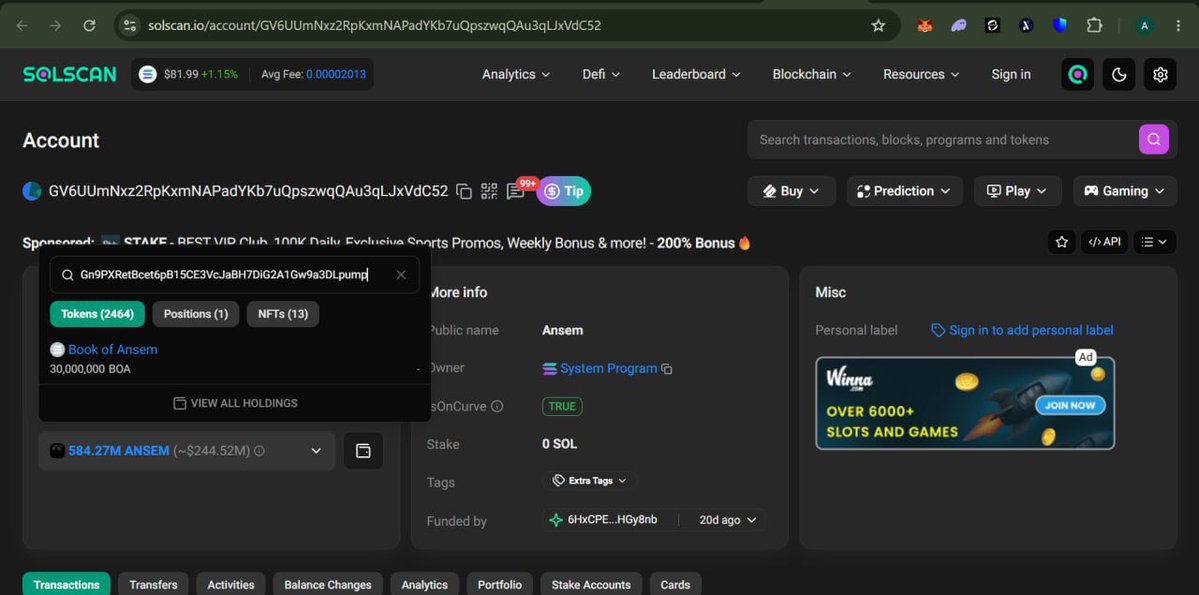Add account to favorites star
The image size is (1199, 595).
point(1061,242)
